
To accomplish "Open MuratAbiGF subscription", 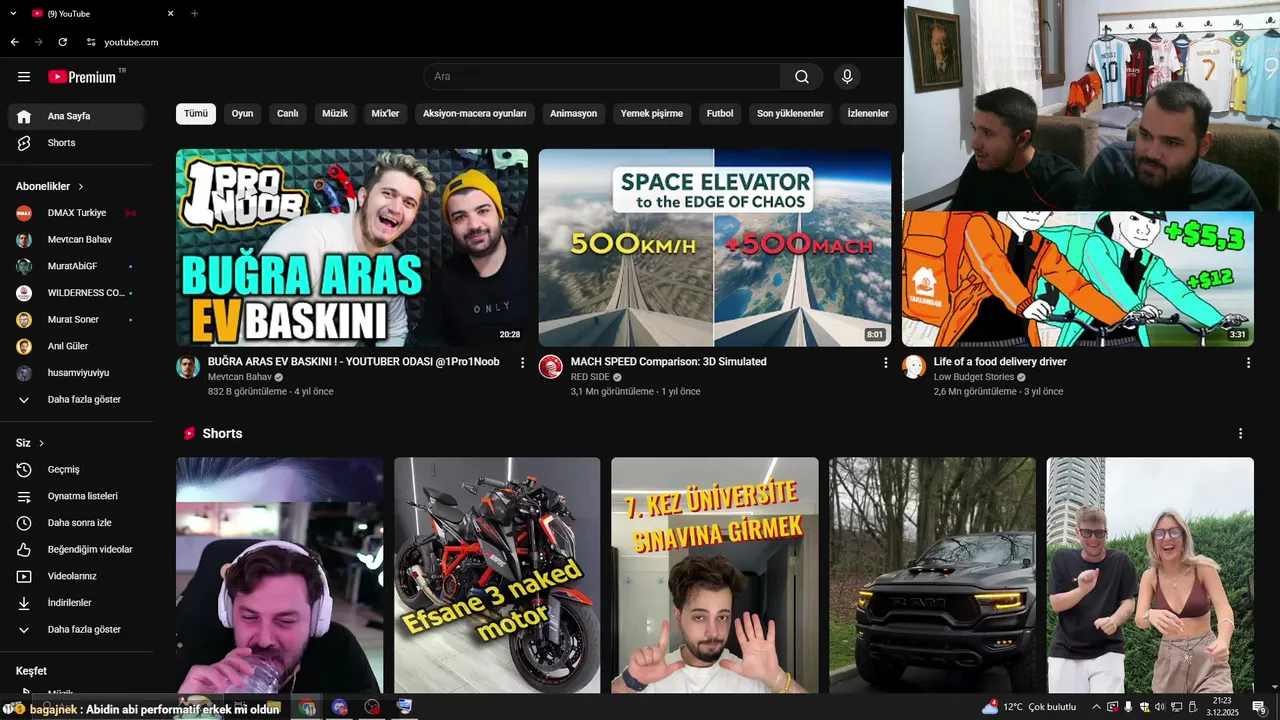I will click(x=76, y=266).
